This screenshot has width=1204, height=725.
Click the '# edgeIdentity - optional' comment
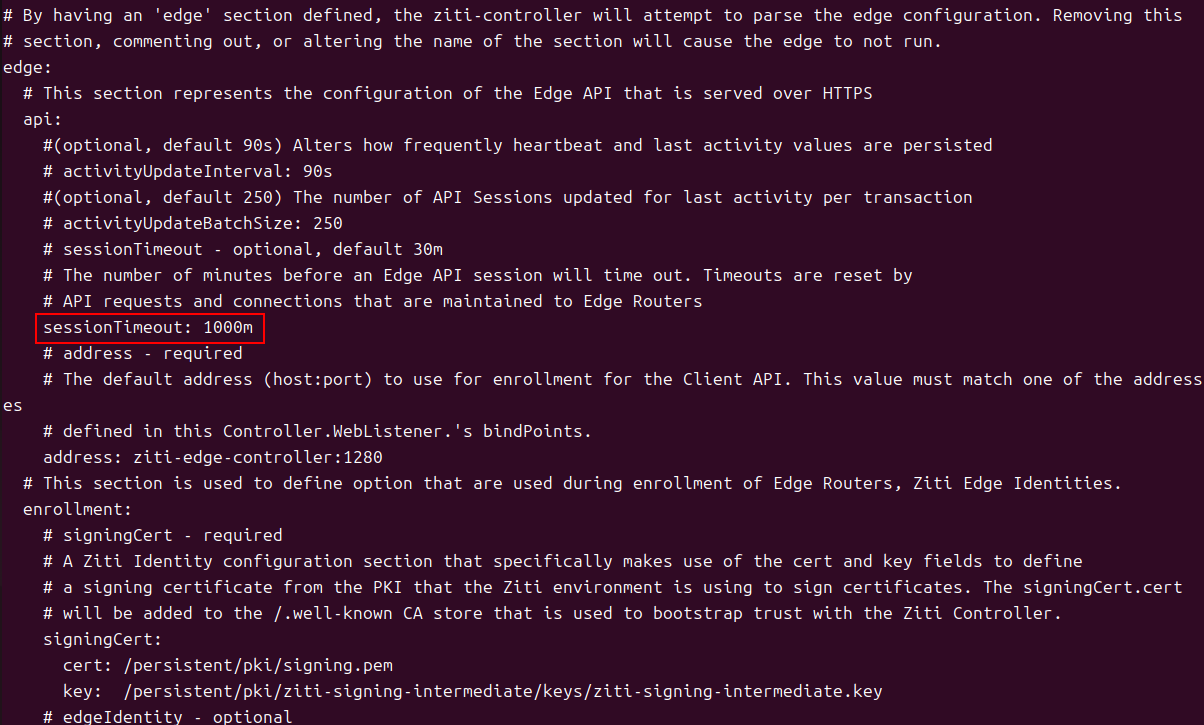click(168, 716)
